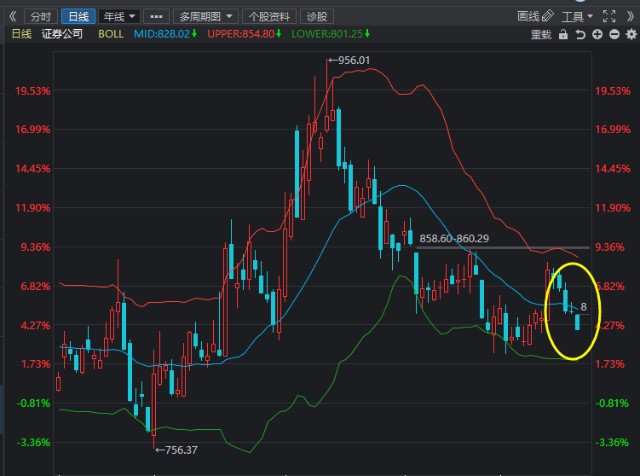Collapse the left panel with double chevron
This screenshot has width=640, height=476.
(x=12, y=16)
